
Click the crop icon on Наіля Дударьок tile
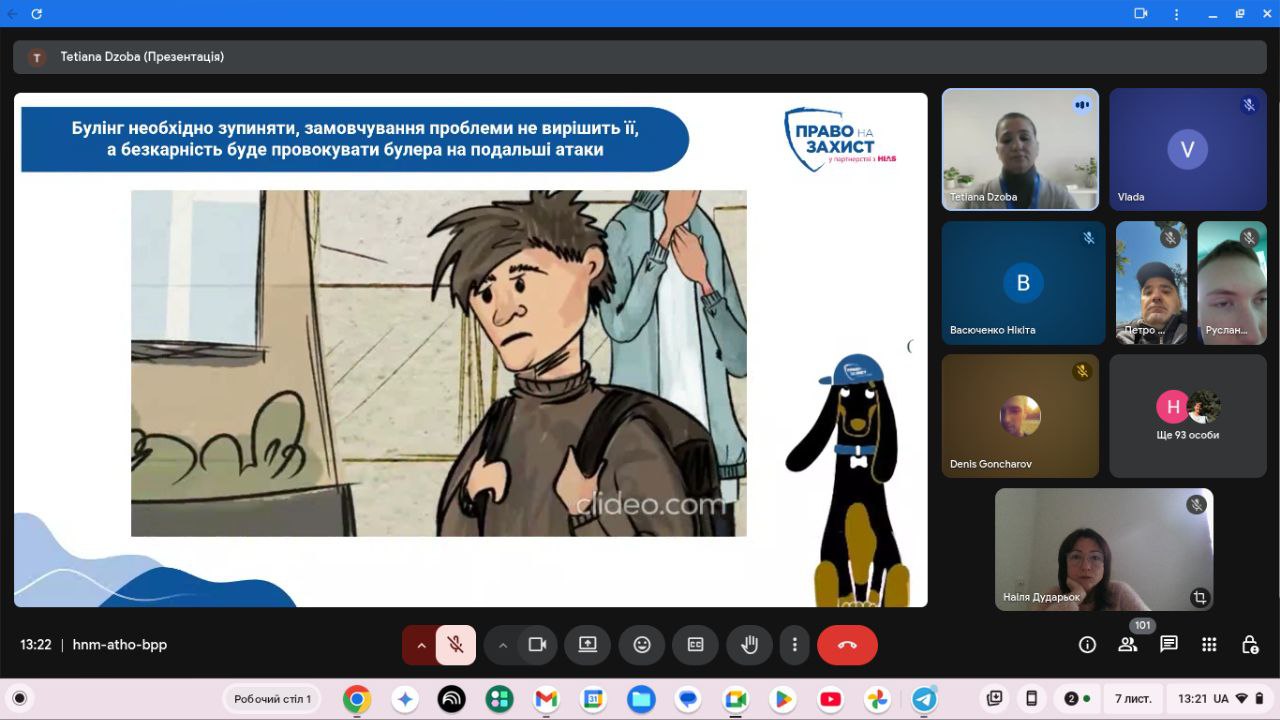click(1199, 597)
